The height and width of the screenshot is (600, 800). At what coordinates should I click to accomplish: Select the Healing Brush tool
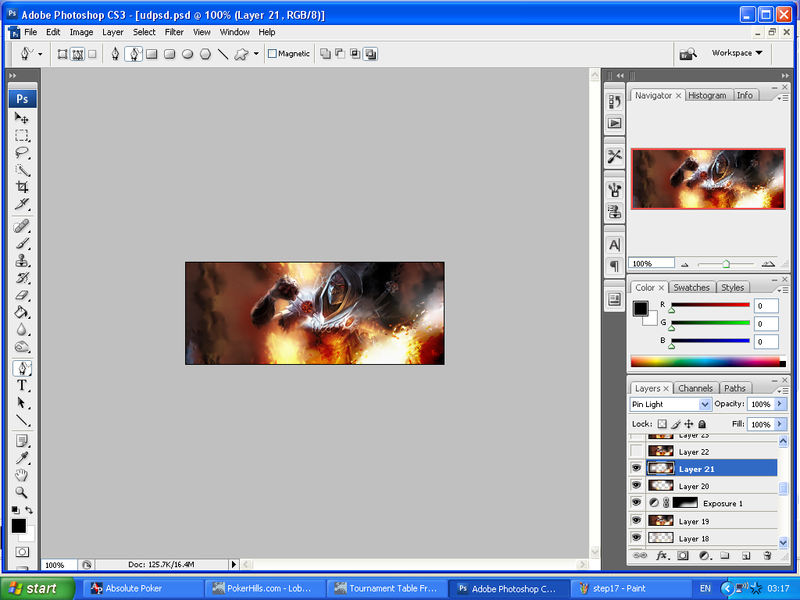coord(21,226)
